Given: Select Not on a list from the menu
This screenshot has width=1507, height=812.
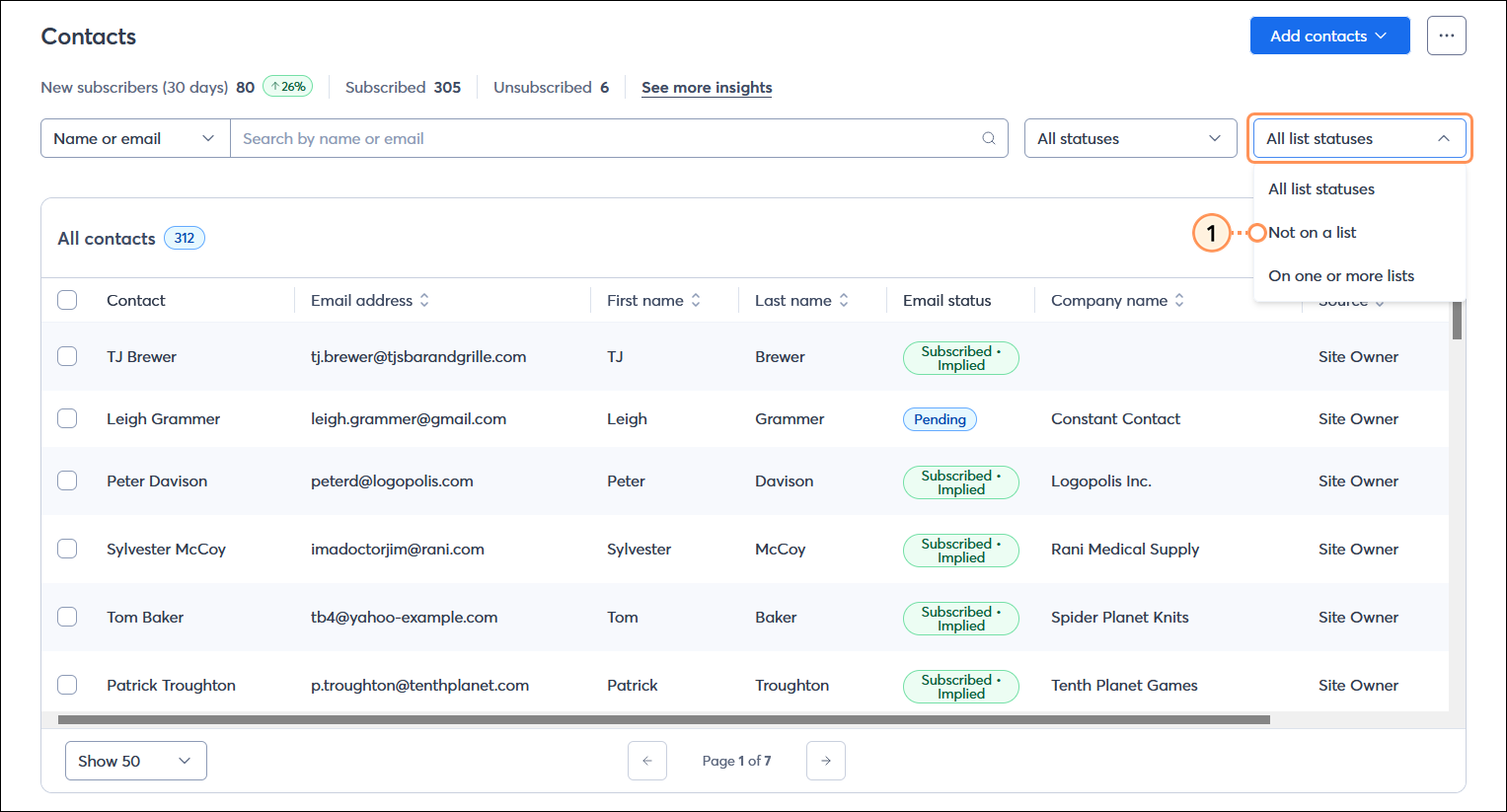Looking at the screenshot, I should [1313, 232].
